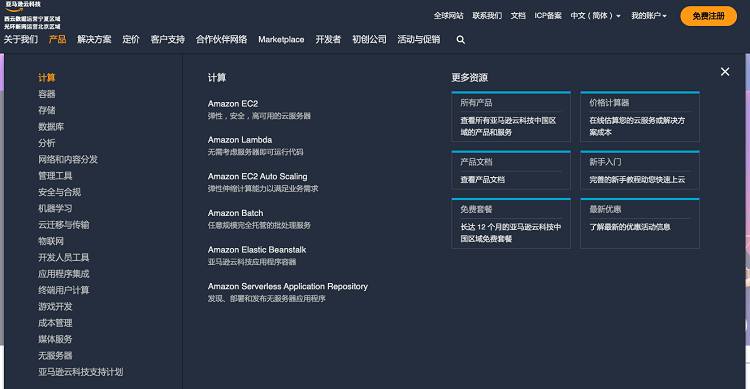
Task: Open the 初创公司 menu item
Action: (x=369, y=39)
